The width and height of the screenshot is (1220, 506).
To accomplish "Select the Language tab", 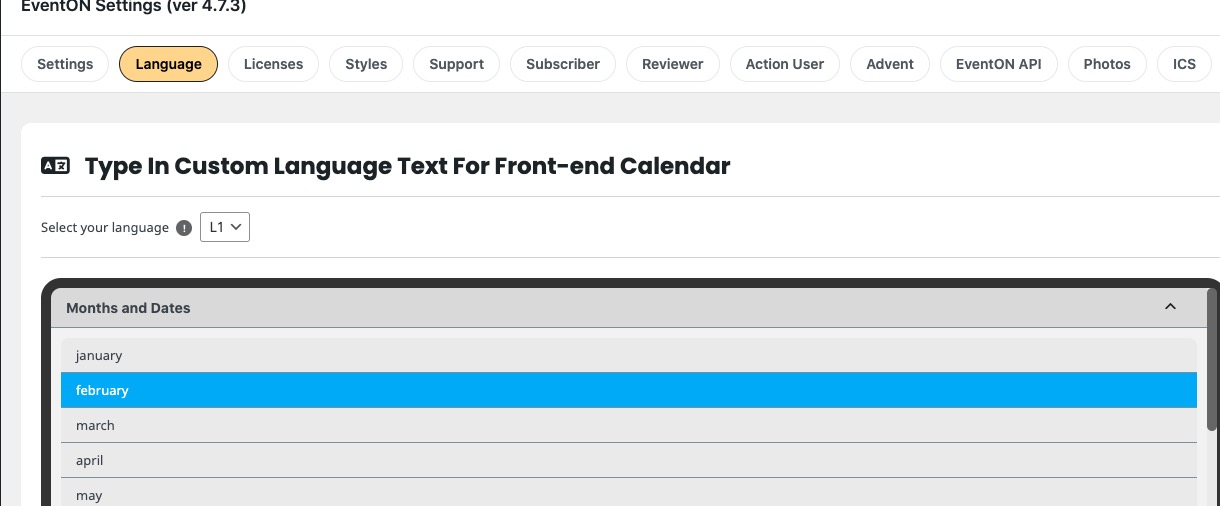I will coord(168,64).
